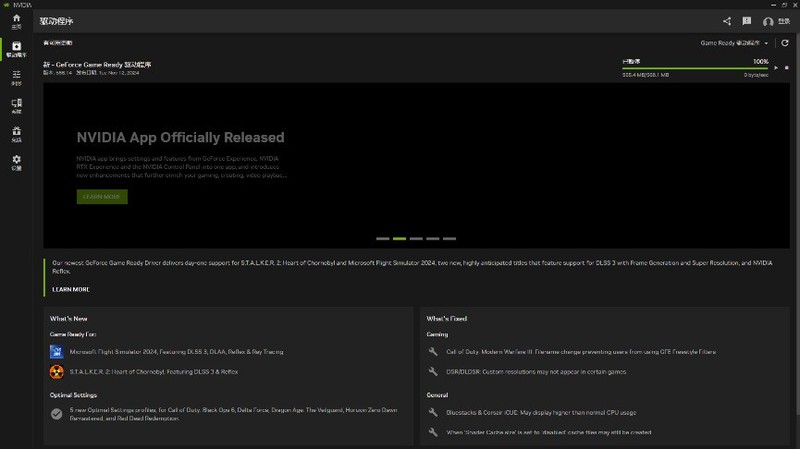Click the user avatar to log in
This screenshot has height=449, width=800.
point(768,21)
